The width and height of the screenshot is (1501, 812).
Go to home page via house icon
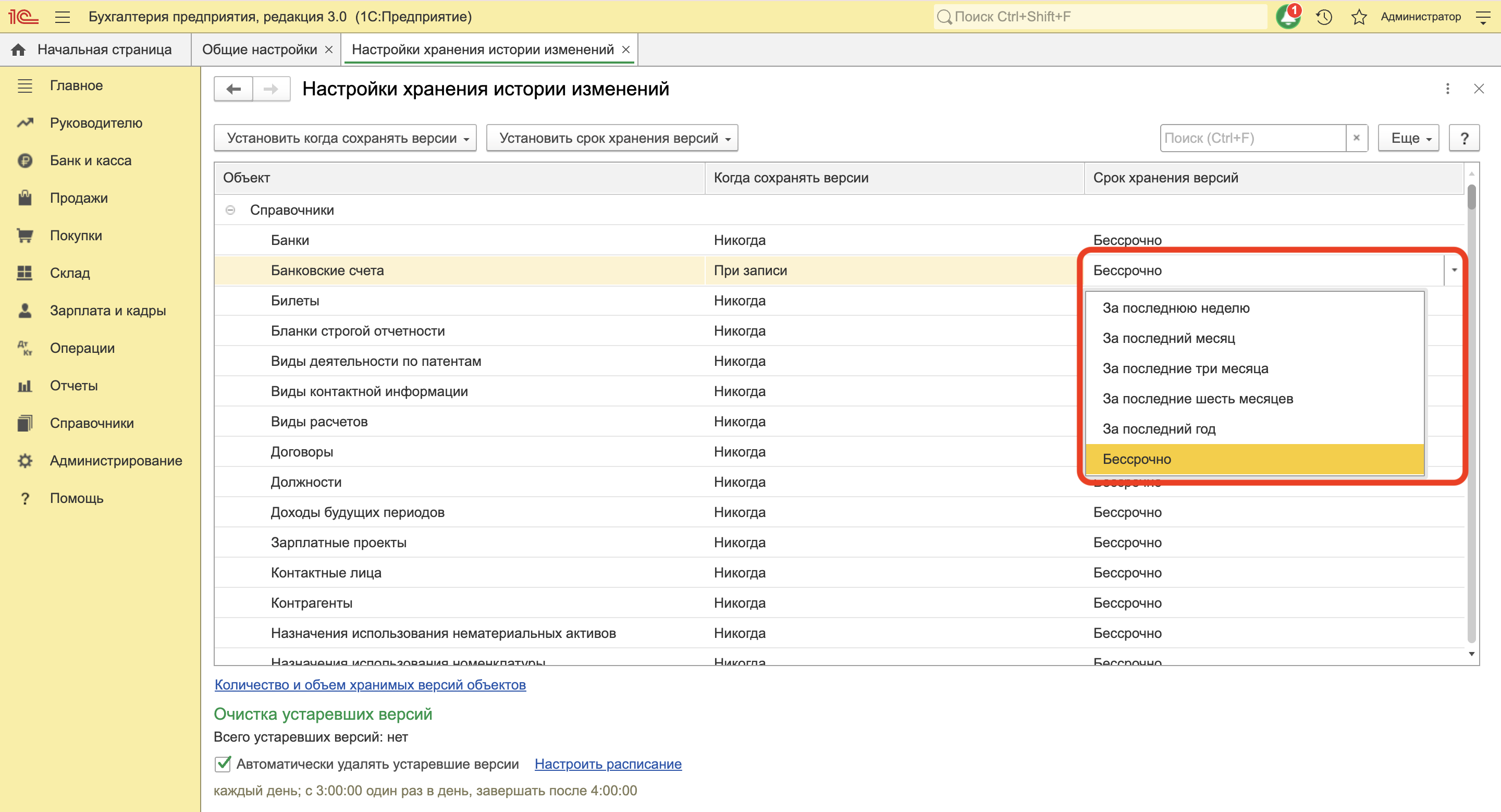coord(18,50)
